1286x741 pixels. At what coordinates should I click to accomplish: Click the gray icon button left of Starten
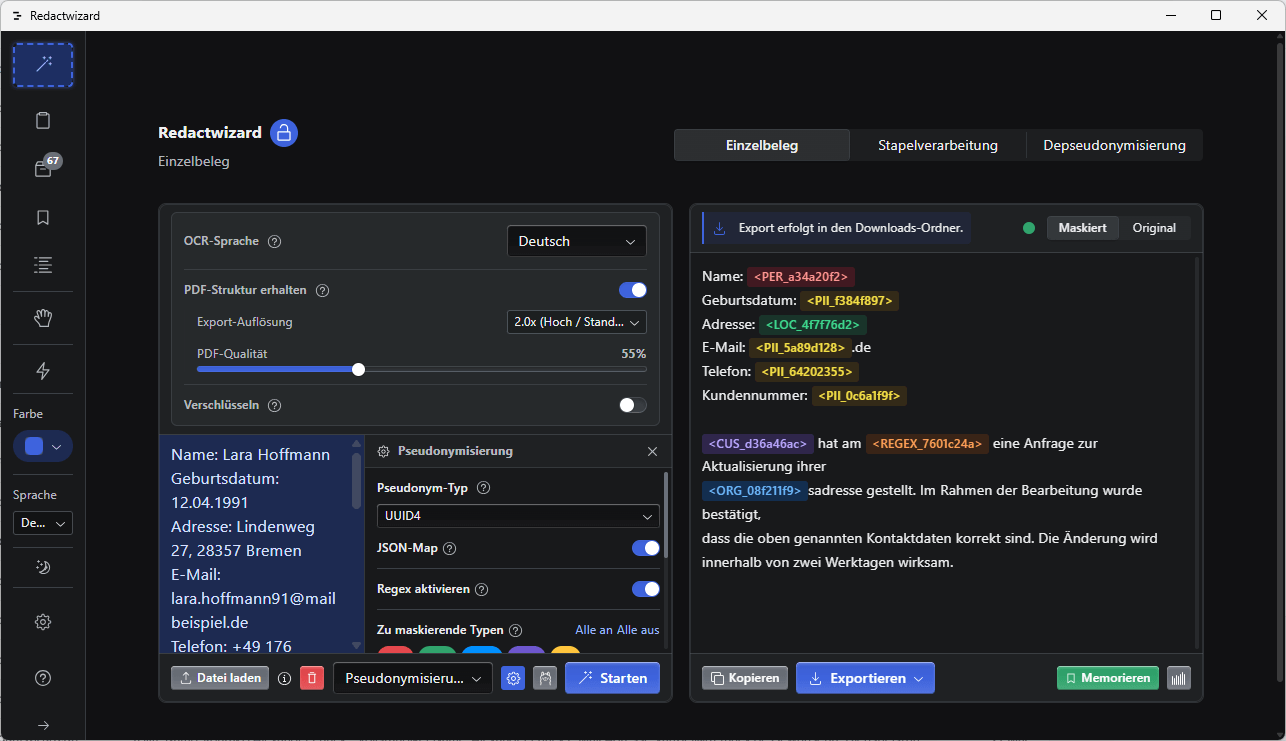tap(545, 678)
